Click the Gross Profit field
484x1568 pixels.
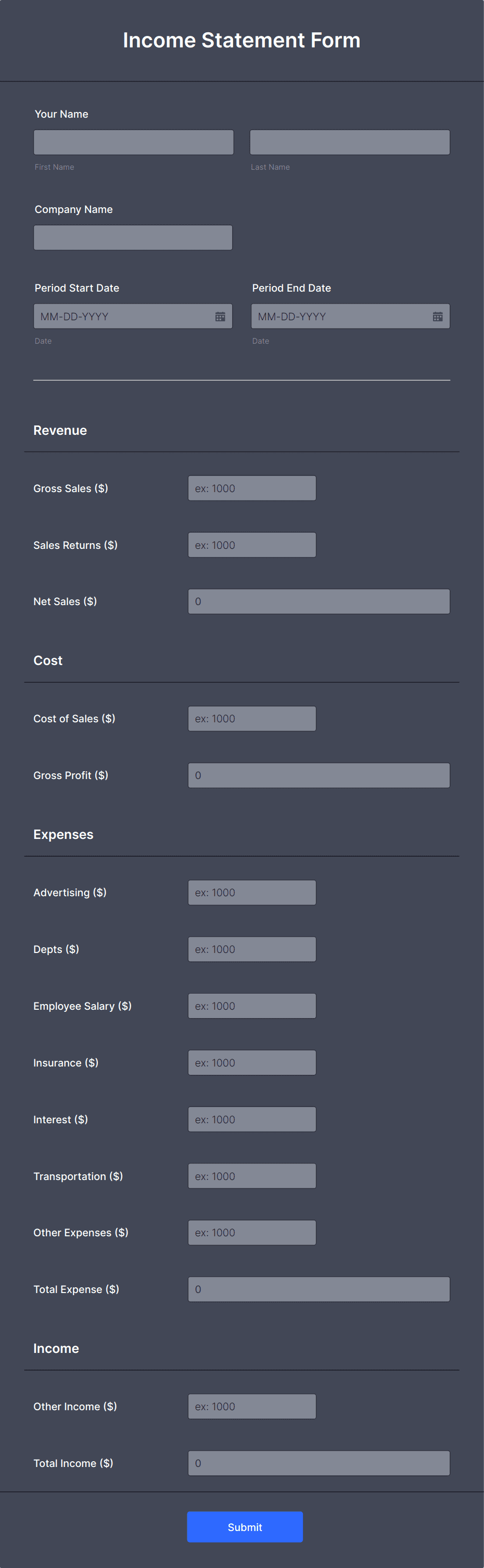click(x=319, y=775)
